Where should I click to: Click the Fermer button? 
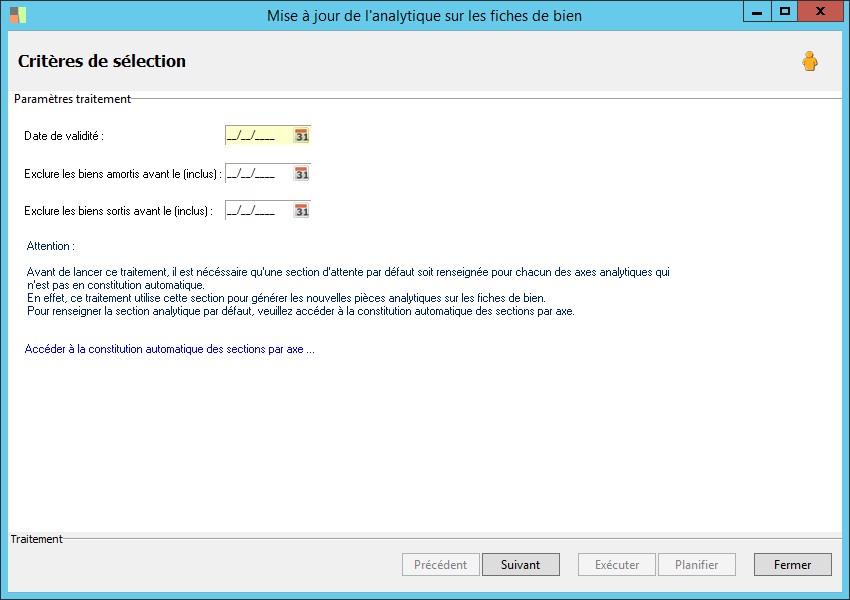tap(792, 565)
